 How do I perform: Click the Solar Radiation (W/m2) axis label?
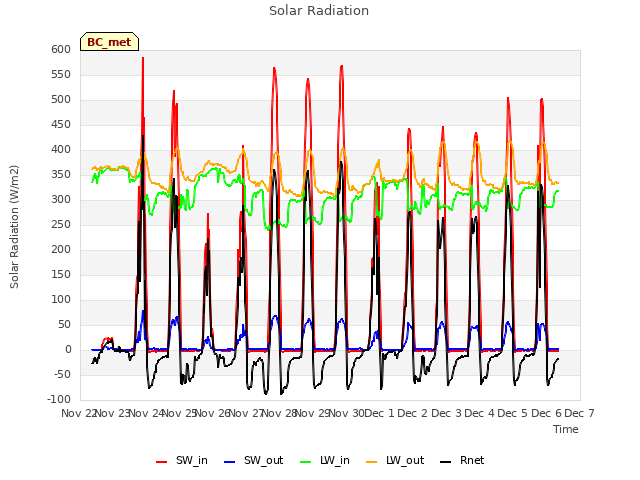[14, 227]
